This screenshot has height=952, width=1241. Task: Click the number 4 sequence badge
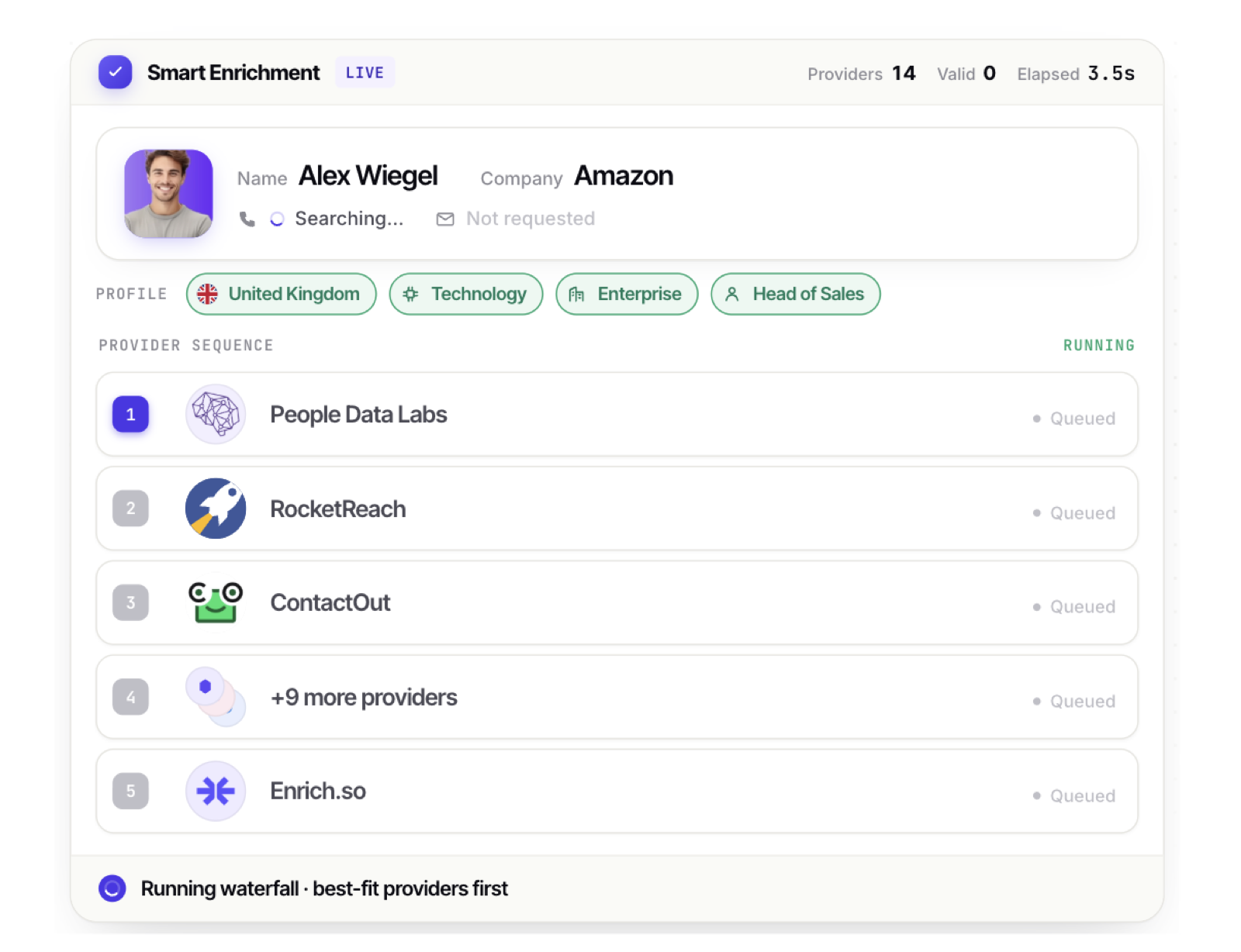pos(130,697)
